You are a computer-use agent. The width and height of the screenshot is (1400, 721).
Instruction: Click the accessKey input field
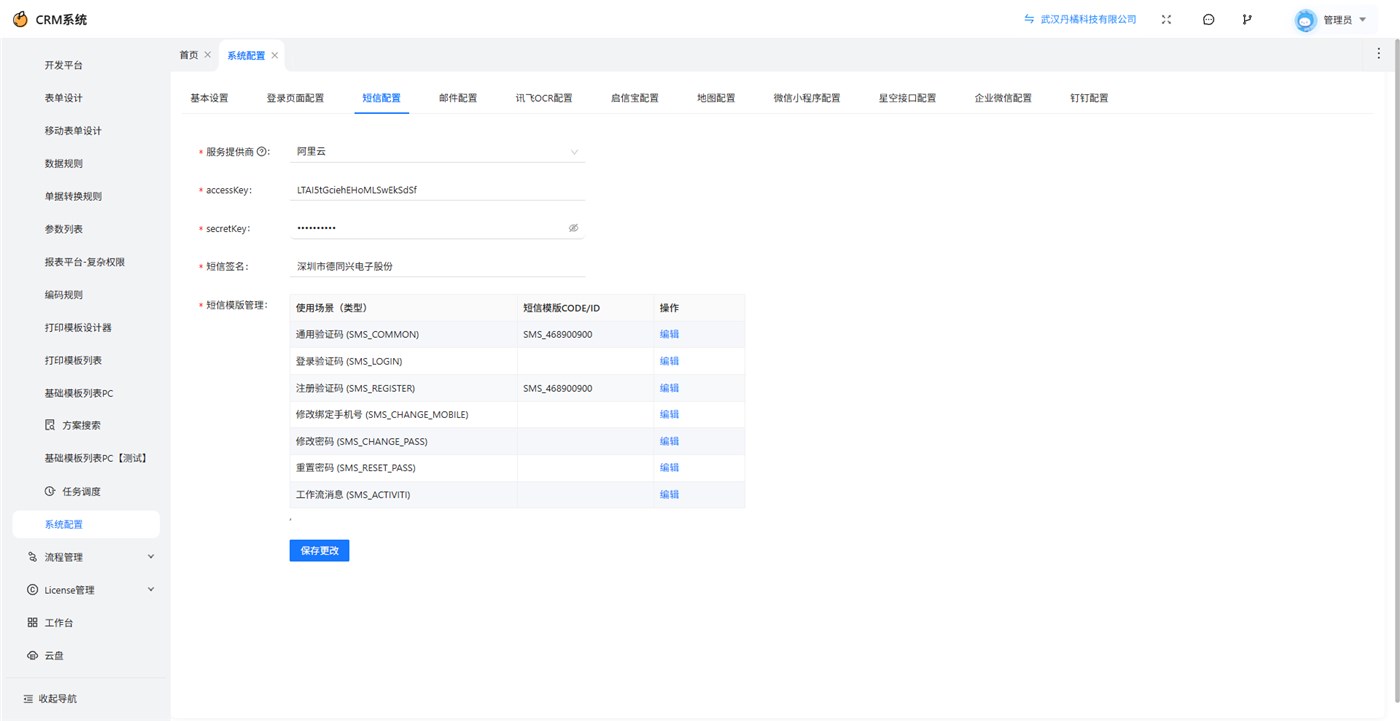pos(437,189)
